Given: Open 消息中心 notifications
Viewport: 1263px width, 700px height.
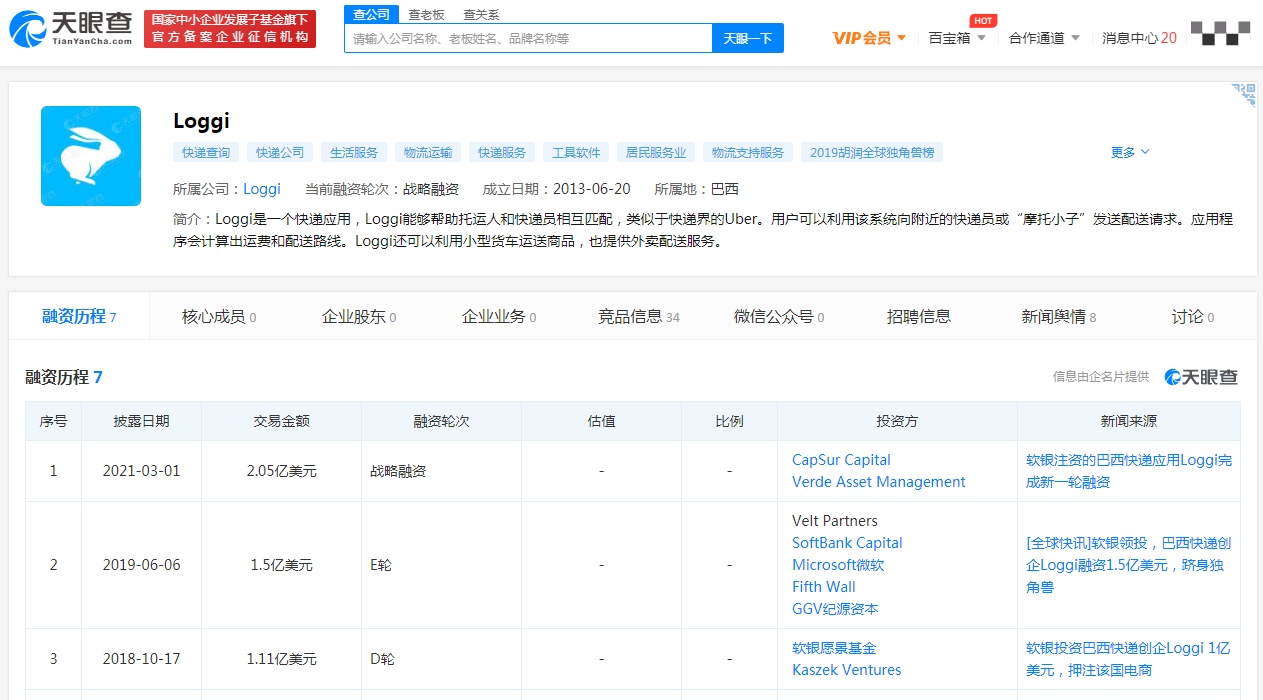Looking at the screenshot, I should click(1139, 38).
